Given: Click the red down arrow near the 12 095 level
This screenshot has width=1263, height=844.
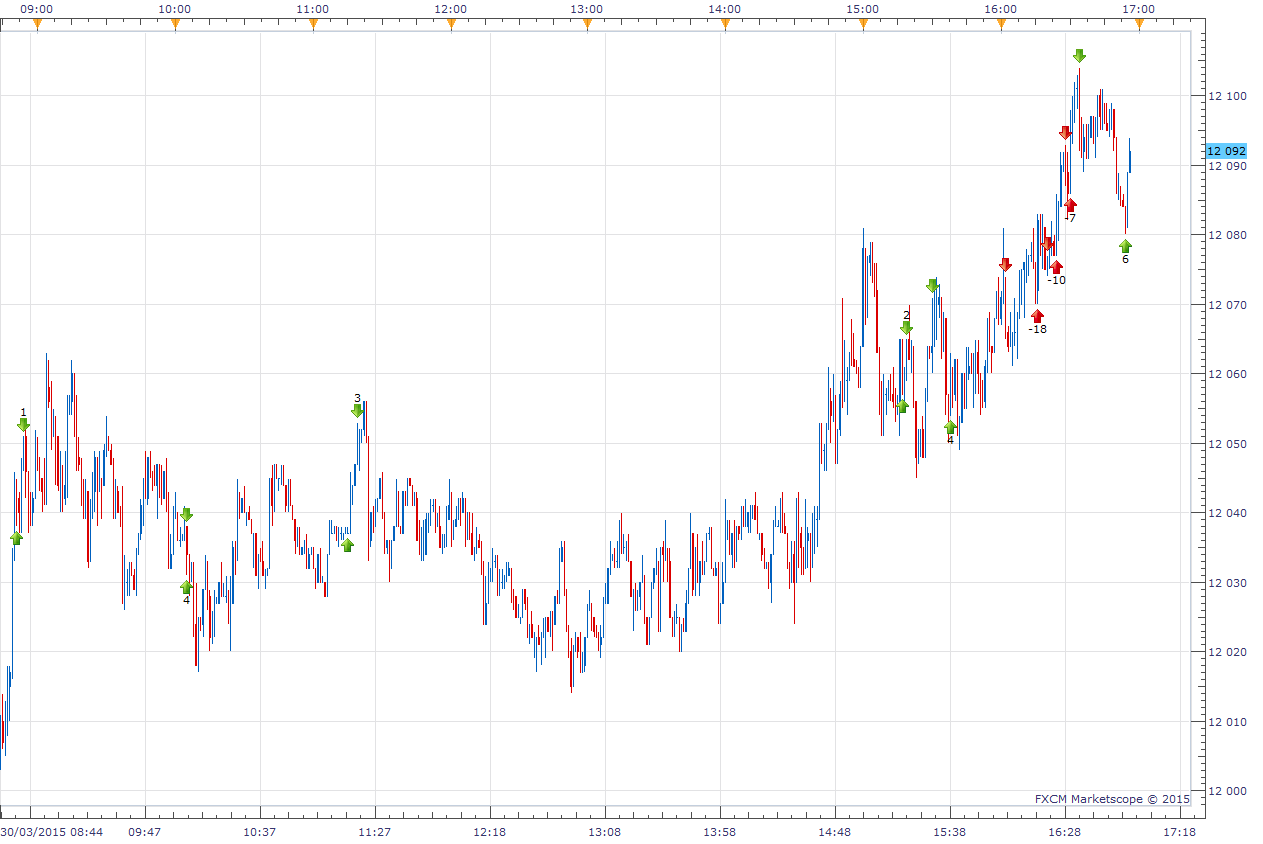Looking at the screenshot, I should pos(1065,133).
